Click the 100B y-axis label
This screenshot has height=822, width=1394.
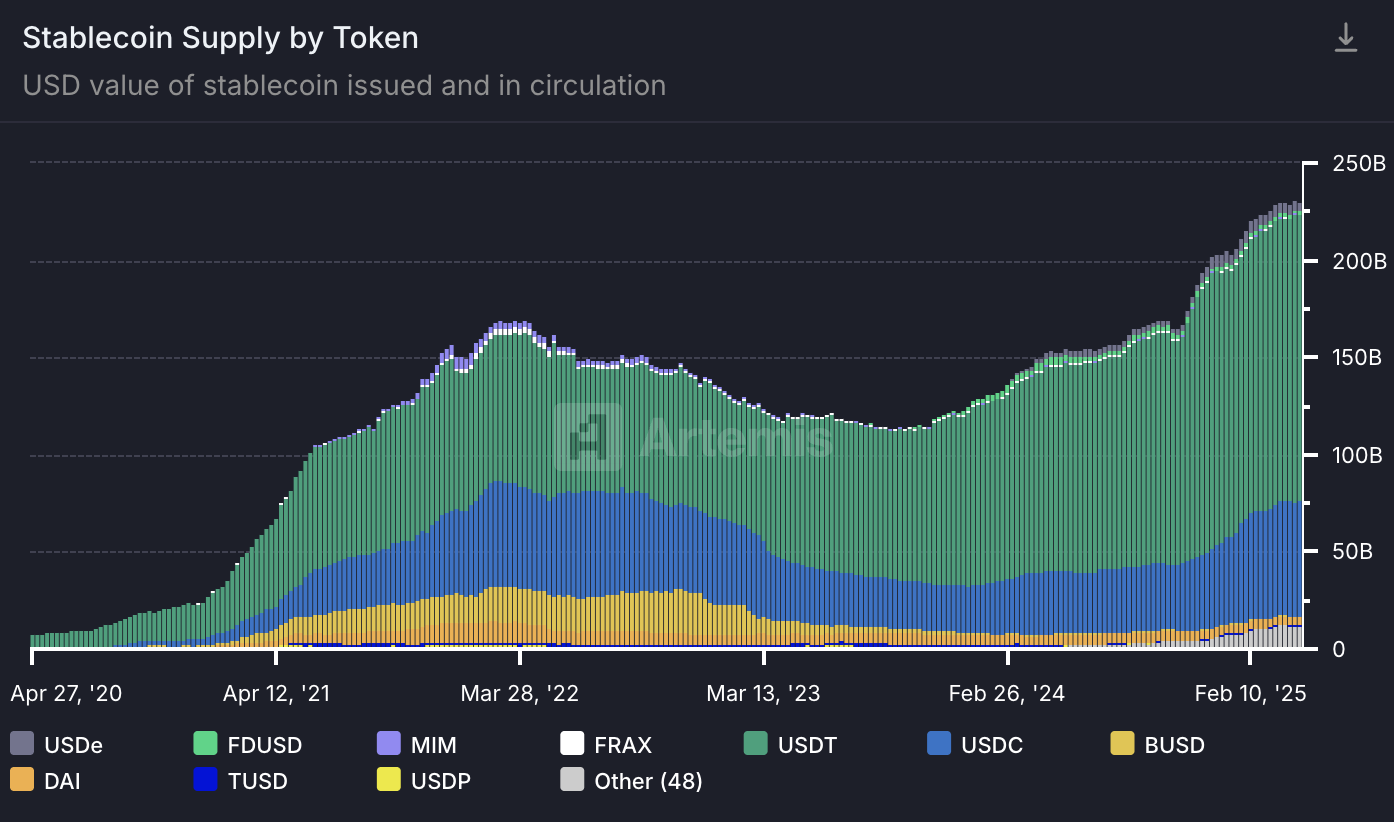pos(1359,456)
